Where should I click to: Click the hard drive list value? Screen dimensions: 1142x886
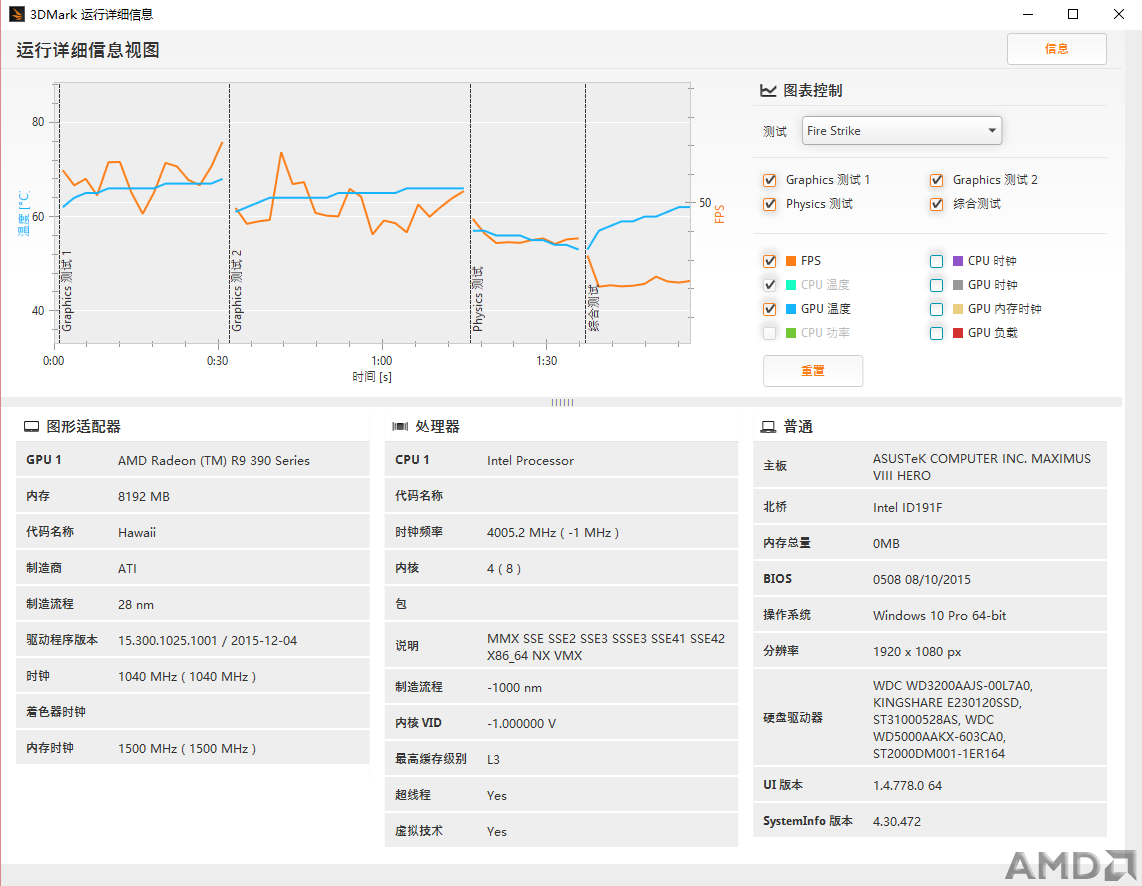pos(953,719)
